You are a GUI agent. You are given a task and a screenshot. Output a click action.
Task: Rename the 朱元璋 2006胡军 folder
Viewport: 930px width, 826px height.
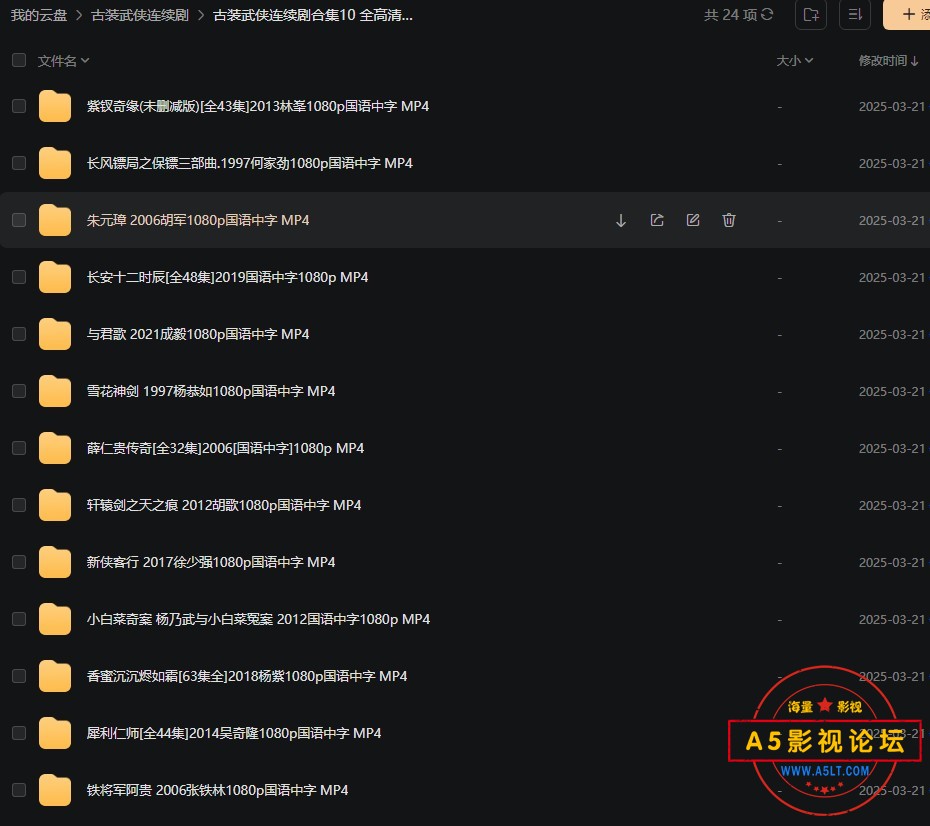693,221
